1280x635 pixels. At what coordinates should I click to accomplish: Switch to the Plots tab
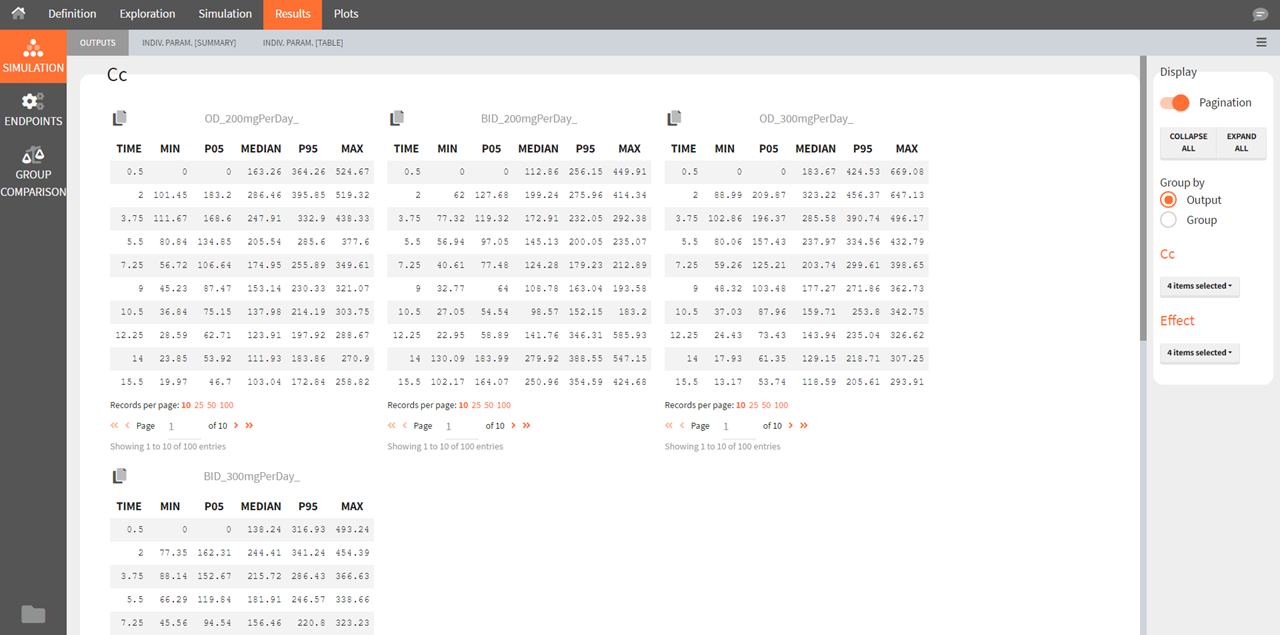coord(346,14)
